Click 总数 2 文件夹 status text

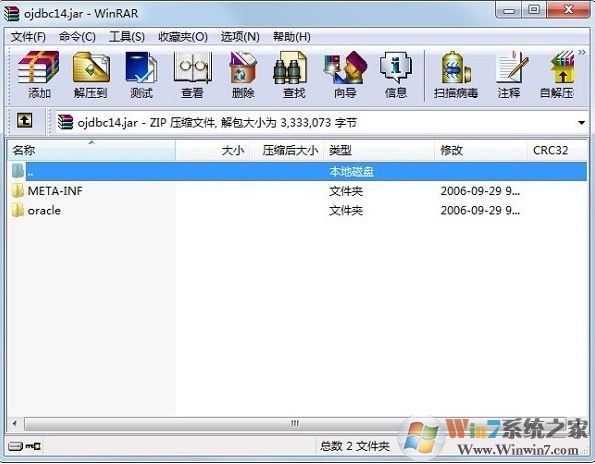355,446
